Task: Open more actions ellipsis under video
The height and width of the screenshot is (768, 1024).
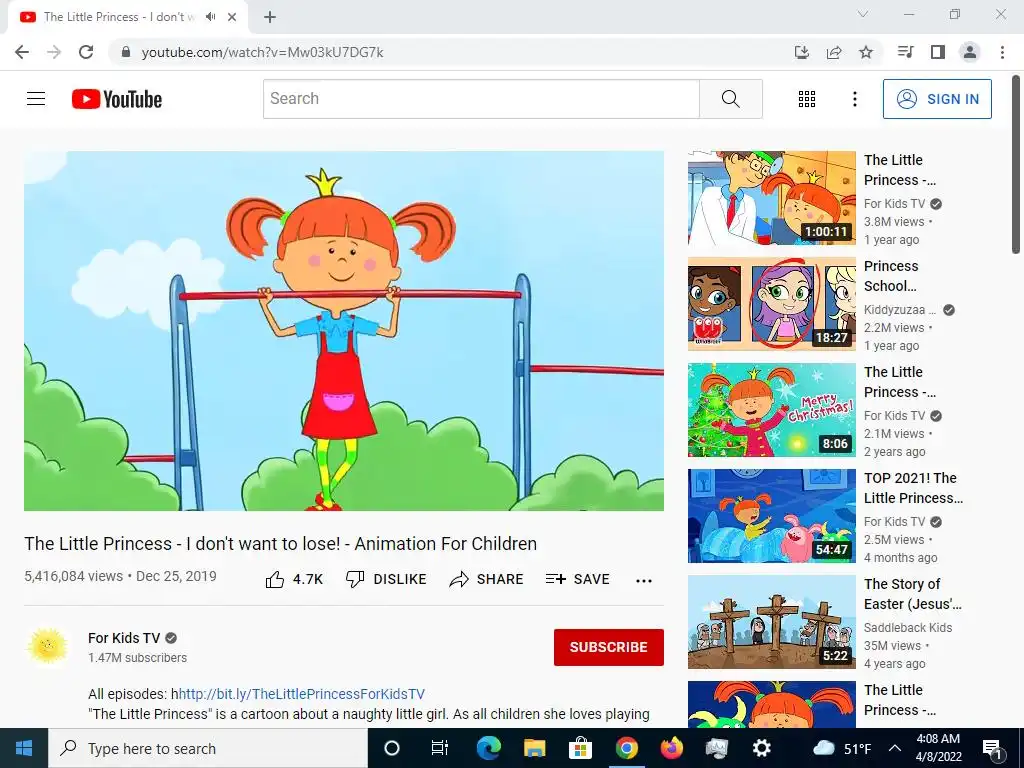Action: [x=644, y=581]
